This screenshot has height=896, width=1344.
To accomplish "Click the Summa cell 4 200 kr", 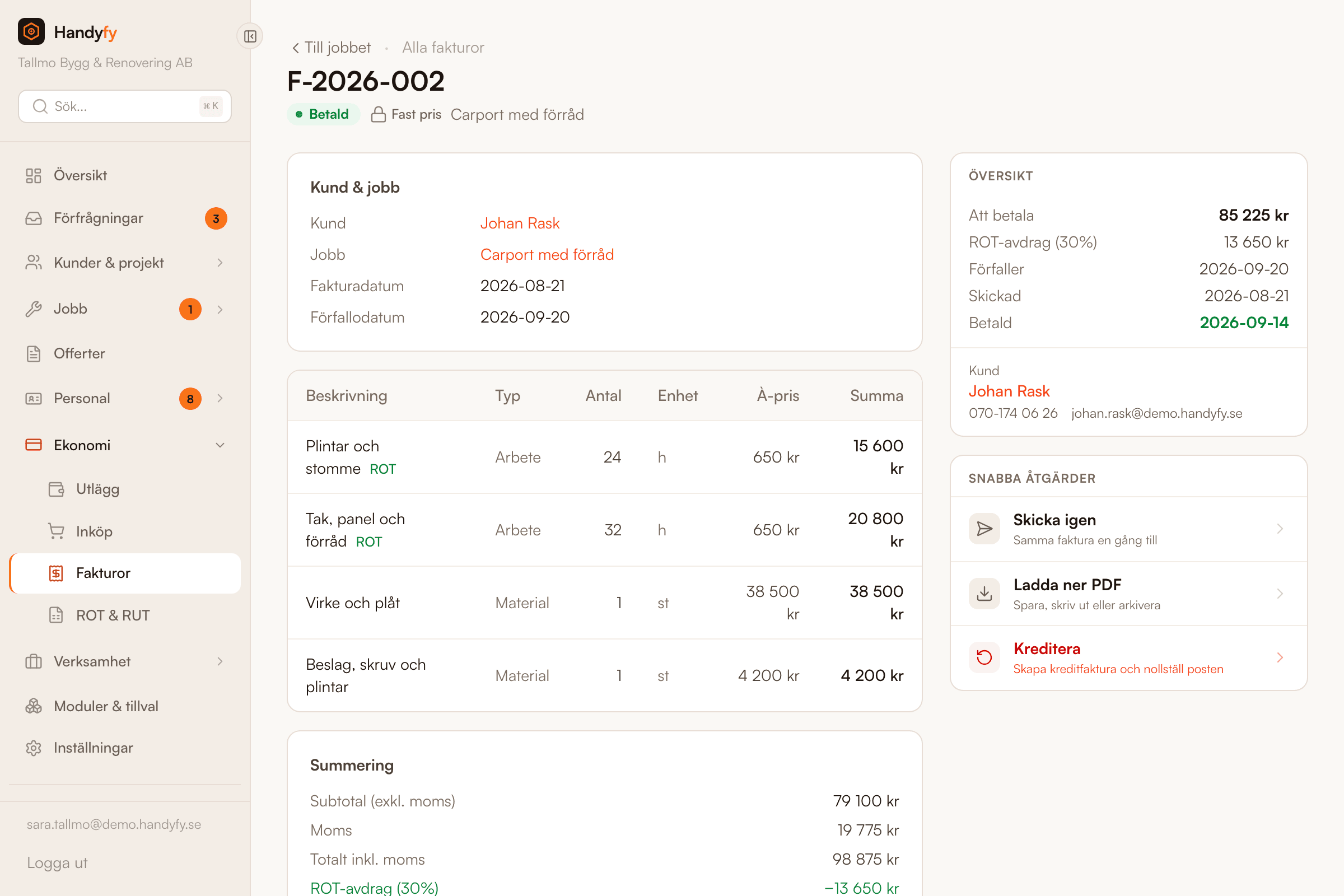I will coord(872,675).
